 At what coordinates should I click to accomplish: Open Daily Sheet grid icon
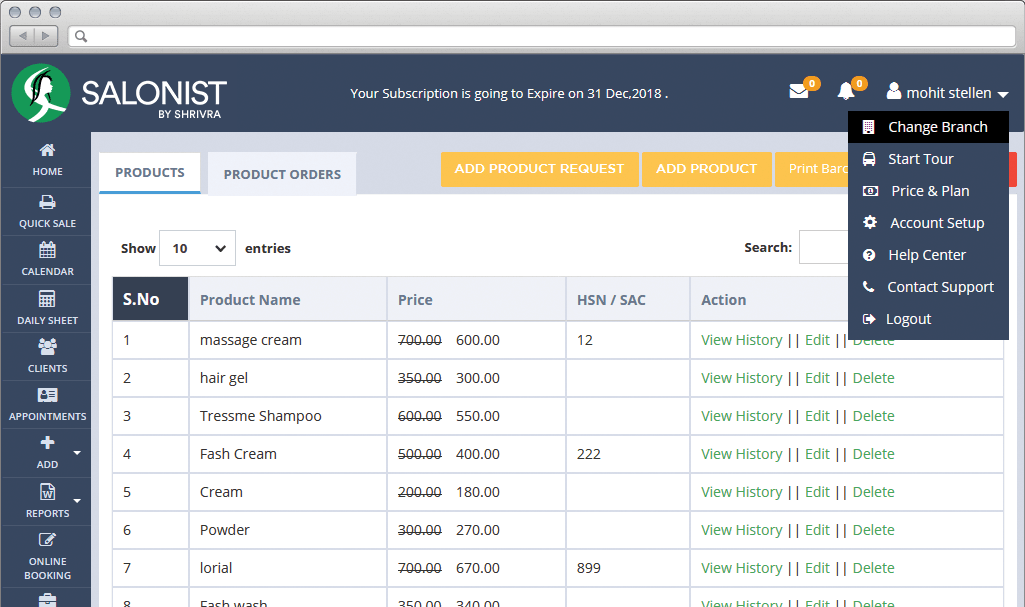coord(47,299)
